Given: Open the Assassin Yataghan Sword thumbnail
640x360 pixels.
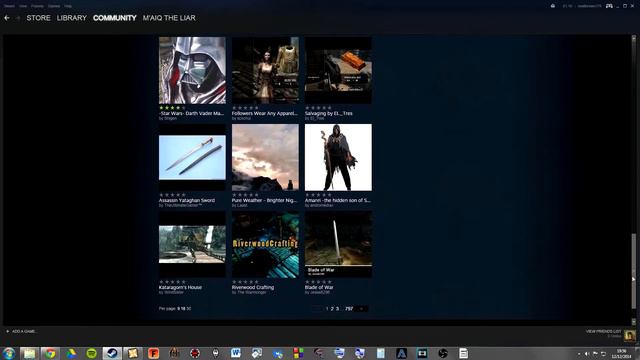Looking at the screenshot, I should tap(192, 157).
